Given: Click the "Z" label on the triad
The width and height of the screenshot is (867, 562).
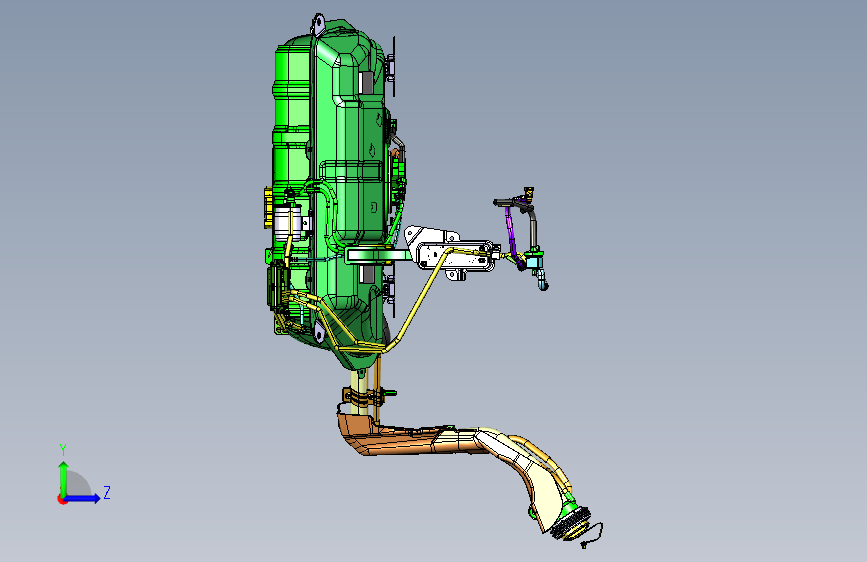Looking at the screenshot, I should click(107, 492).
